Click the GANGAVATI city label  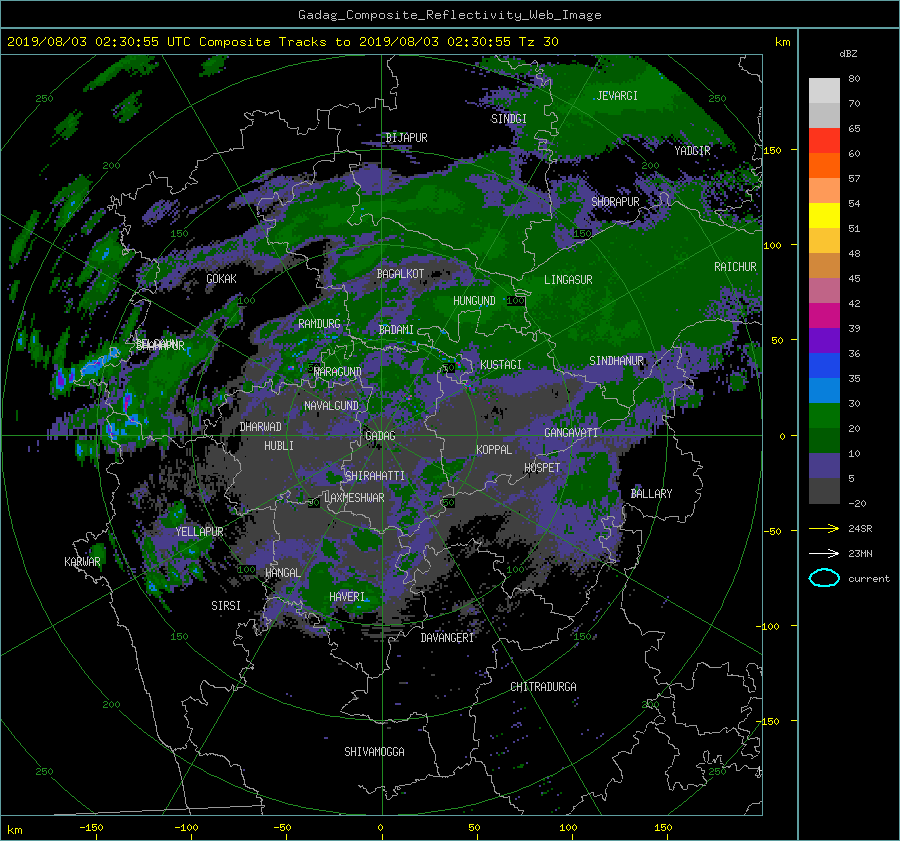571,433
